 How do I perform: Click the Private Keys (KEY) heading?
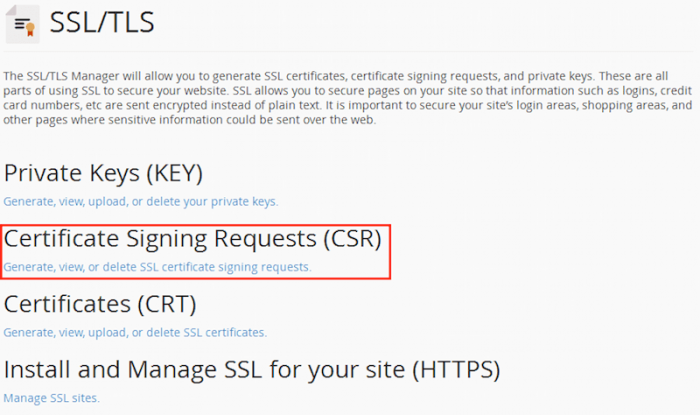coord(104,173)
